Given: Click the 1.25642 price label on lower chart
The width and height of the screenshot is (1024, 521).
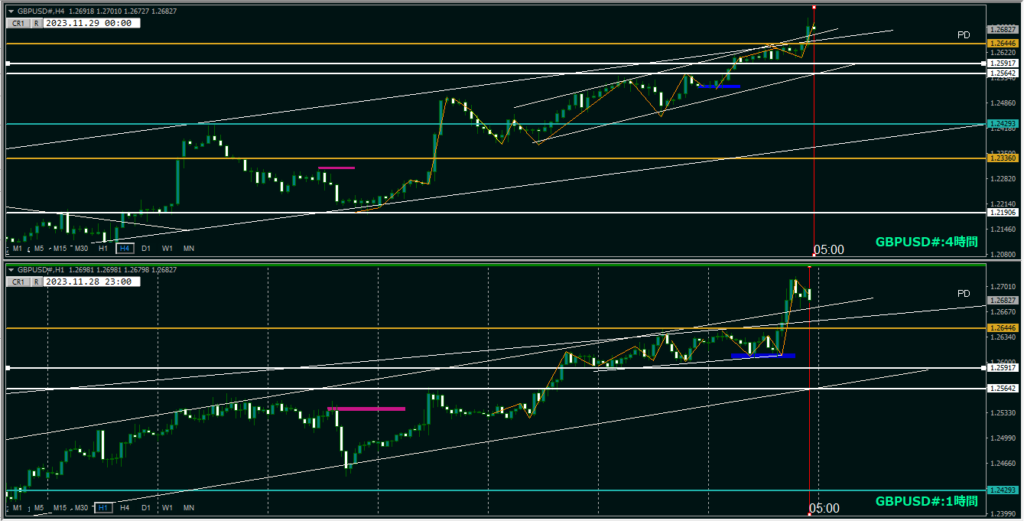Looking at the screenshot, I should (x=1002, y=388).
